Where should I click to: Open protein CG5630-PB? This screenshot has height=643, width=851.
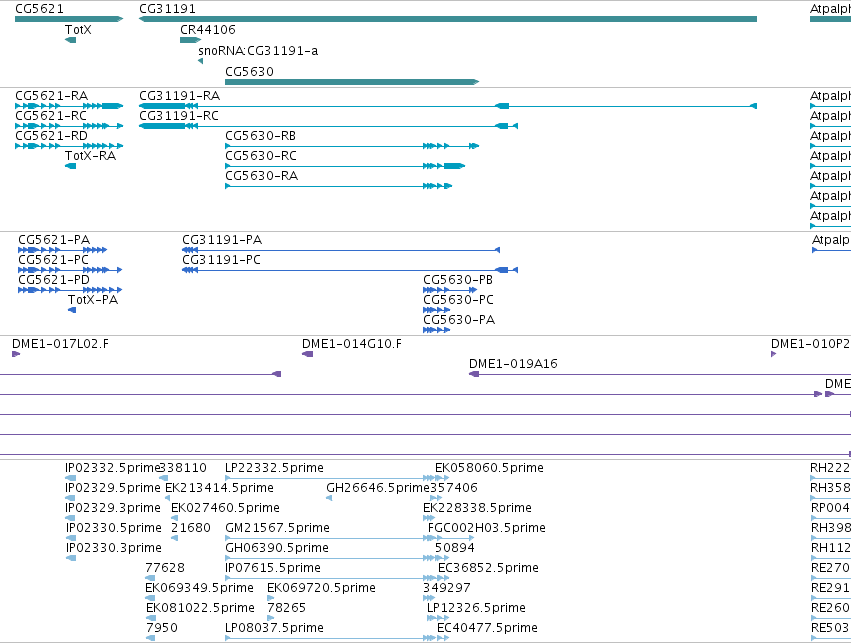458,280
